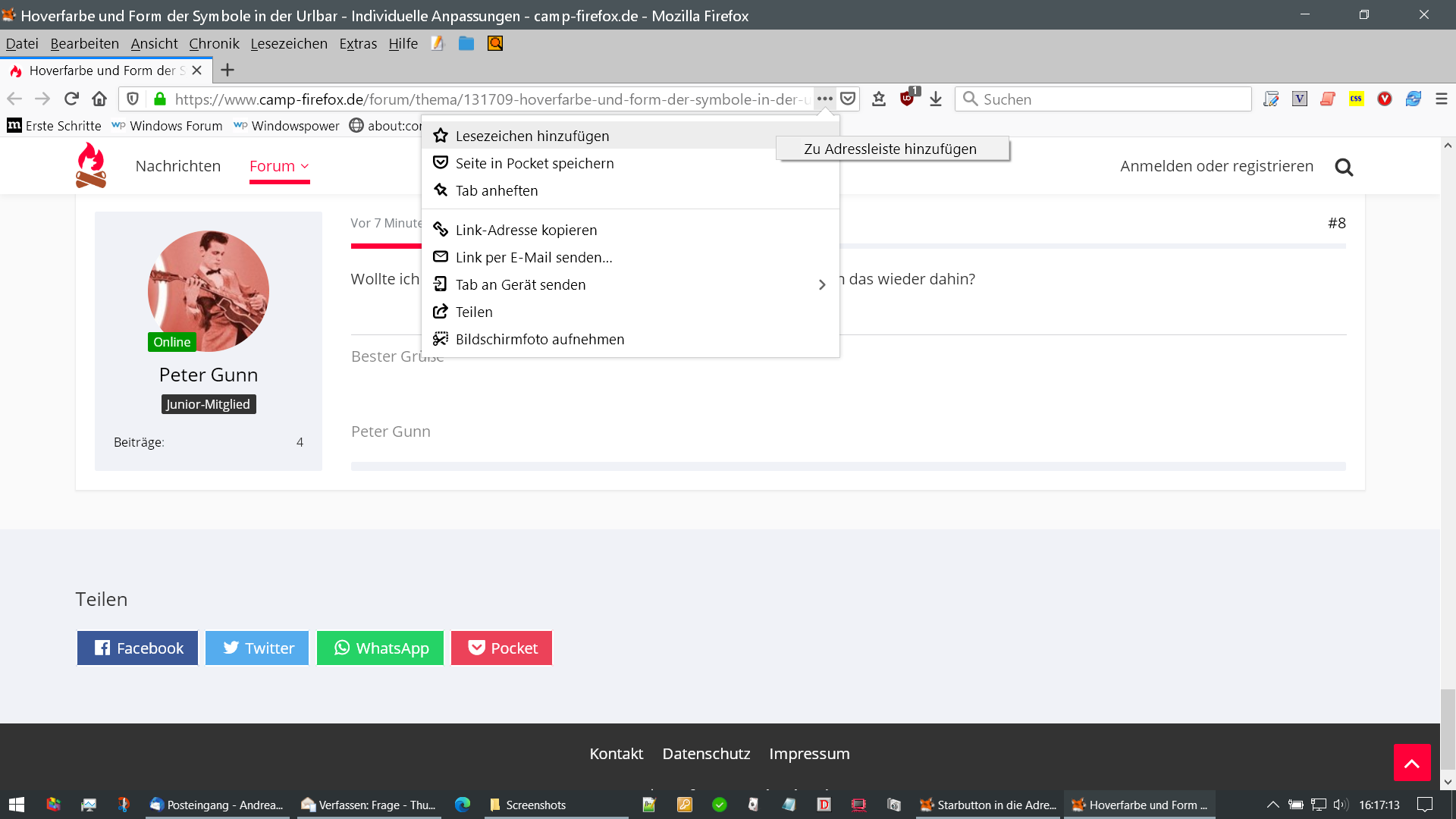1456x819 pixels.
Task: Click the Pocket icon in the address bar
Action: (849, 99)
